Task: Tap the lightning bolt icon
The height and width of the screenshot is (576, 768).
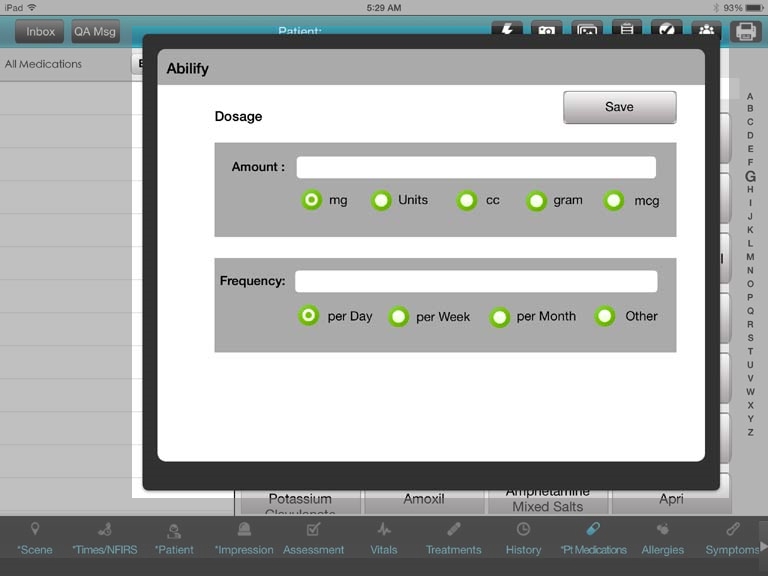Action: click(x=507, y=29)
